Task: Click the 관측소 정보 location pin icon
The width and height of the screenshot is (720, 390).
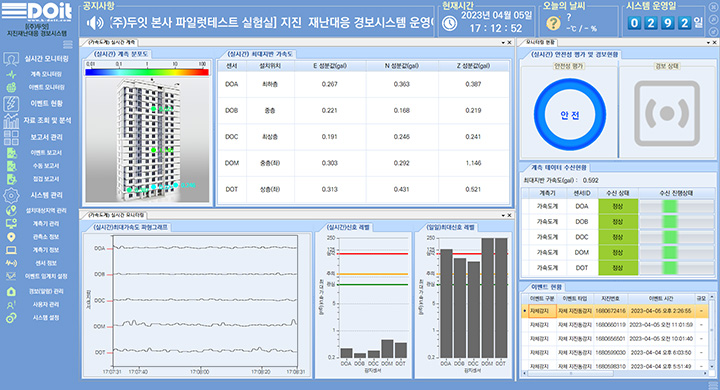Action: pos(11,237)
